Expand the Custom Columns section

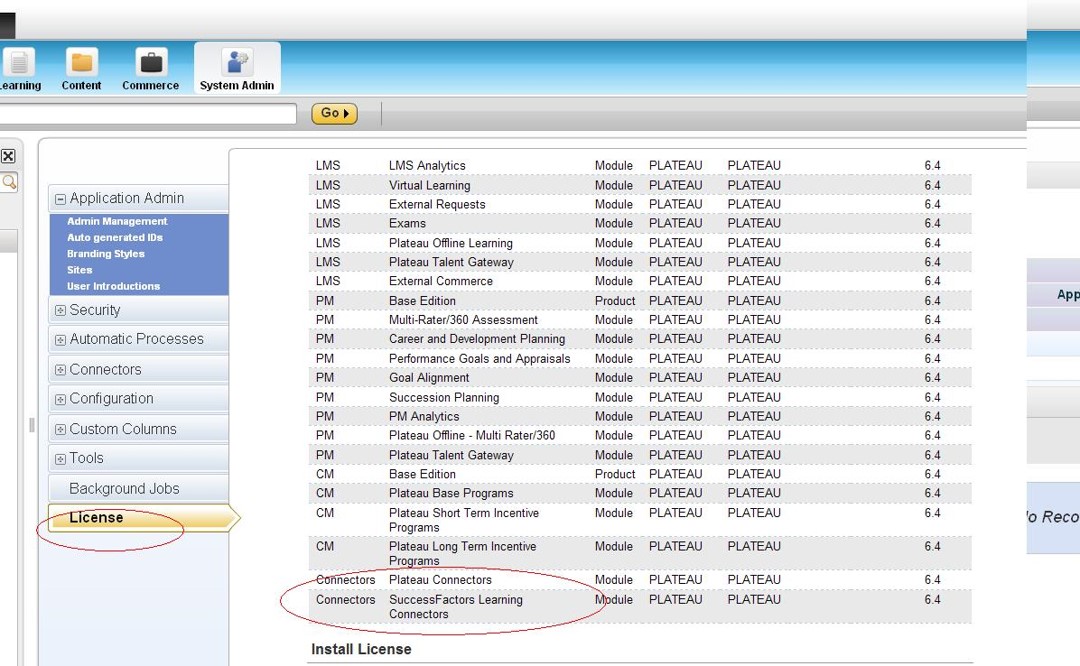(x=61, y=430)
